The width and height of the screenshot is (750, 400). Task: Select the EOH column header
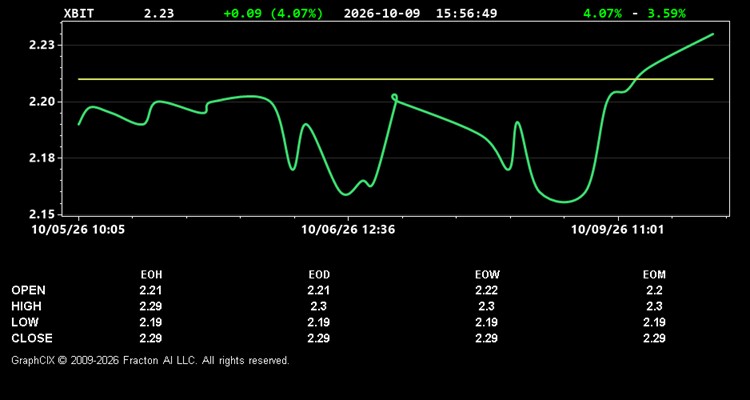pyautogui.click(x=151, y=275)
